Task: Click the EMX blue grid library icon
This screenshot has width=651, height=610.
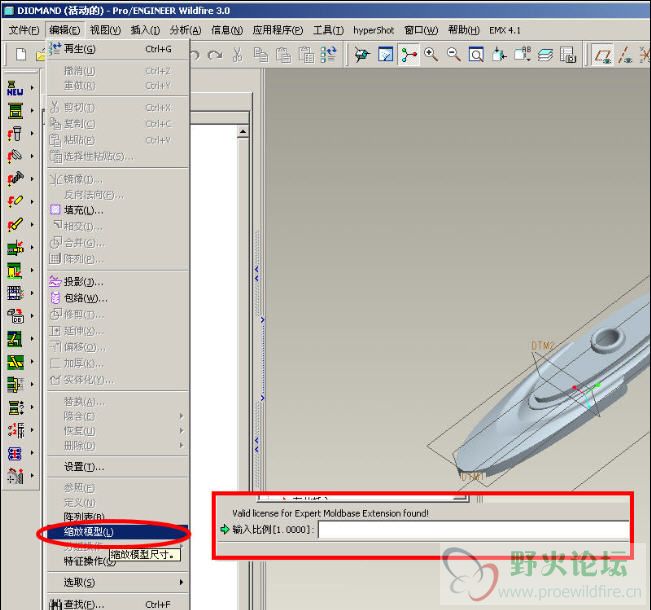Action: point(15,293)
